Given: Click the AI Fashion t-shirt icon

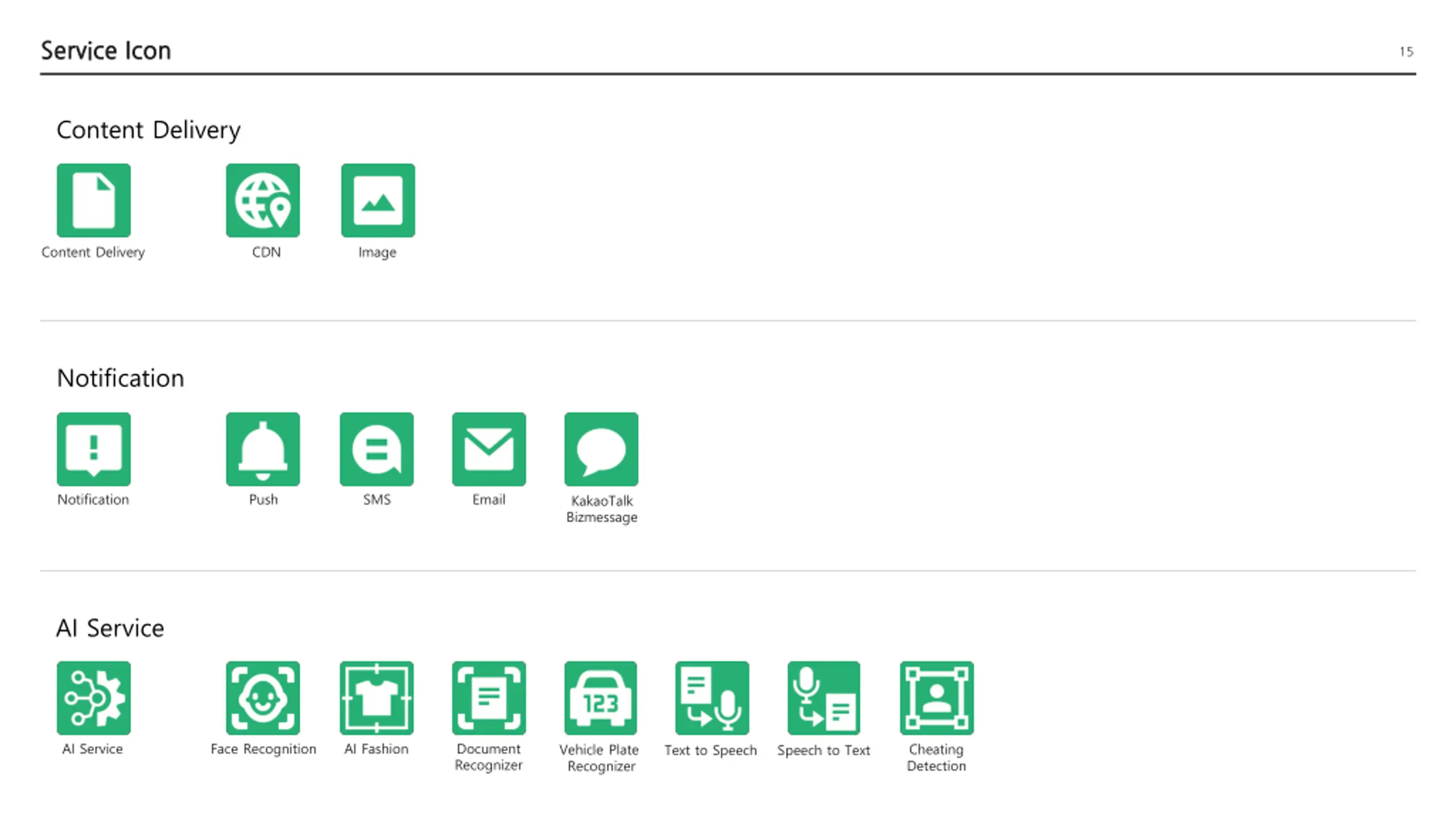Looking at the screenshot, I should click(x=377, y=698).
